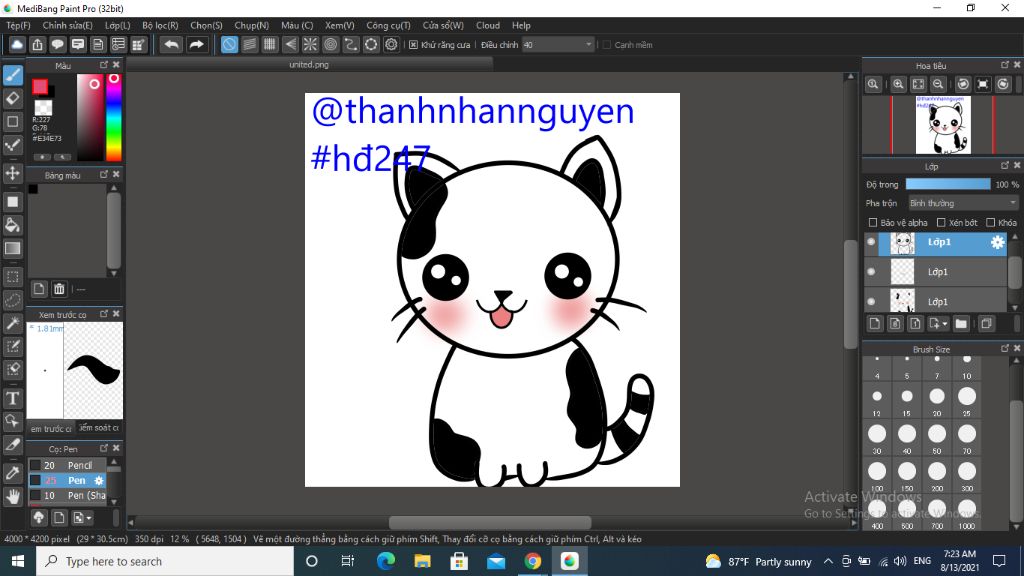
Task: Create a new layer folder
Action: (961, 324)
